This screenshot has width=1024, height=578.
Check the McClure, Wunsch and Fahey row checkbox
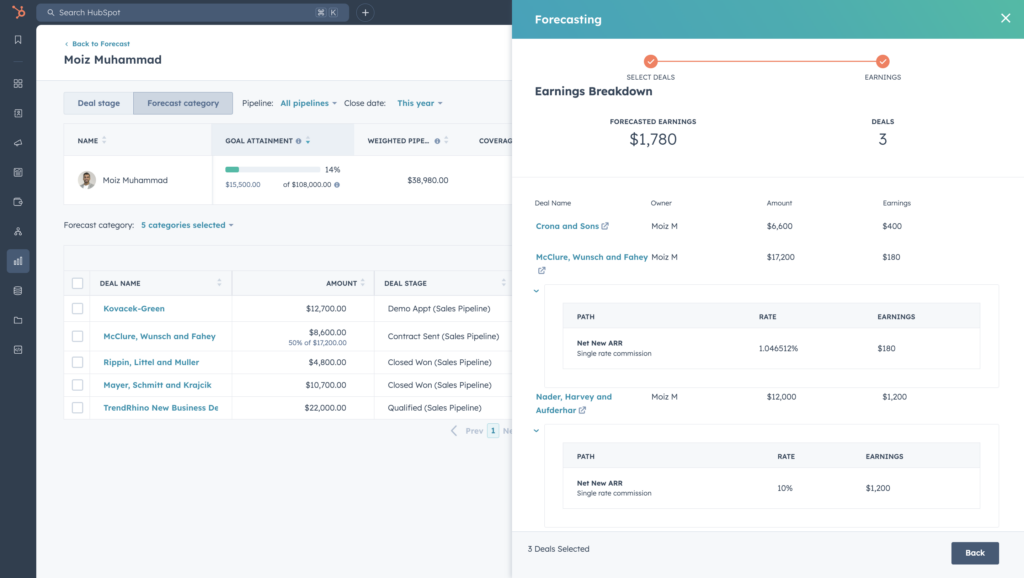click(77, 336)
